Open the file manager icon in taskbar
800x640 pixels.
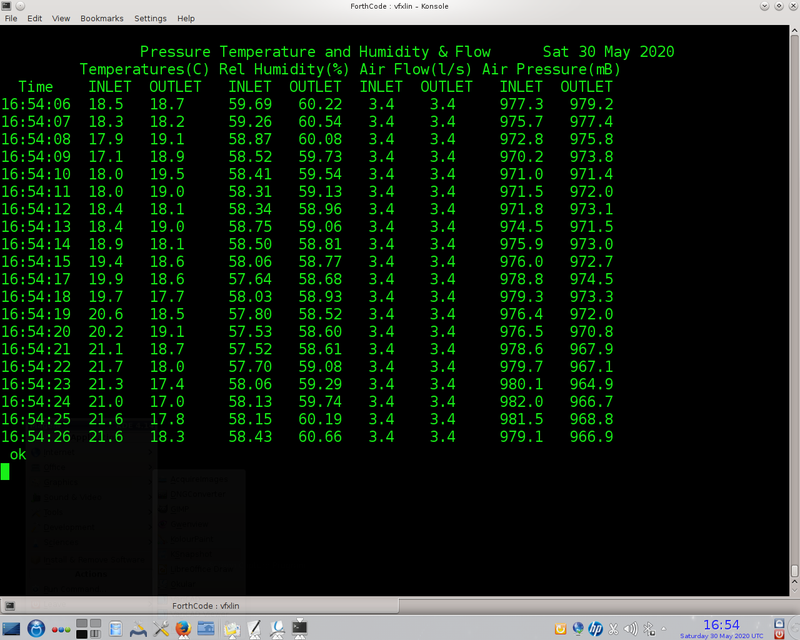206,630
